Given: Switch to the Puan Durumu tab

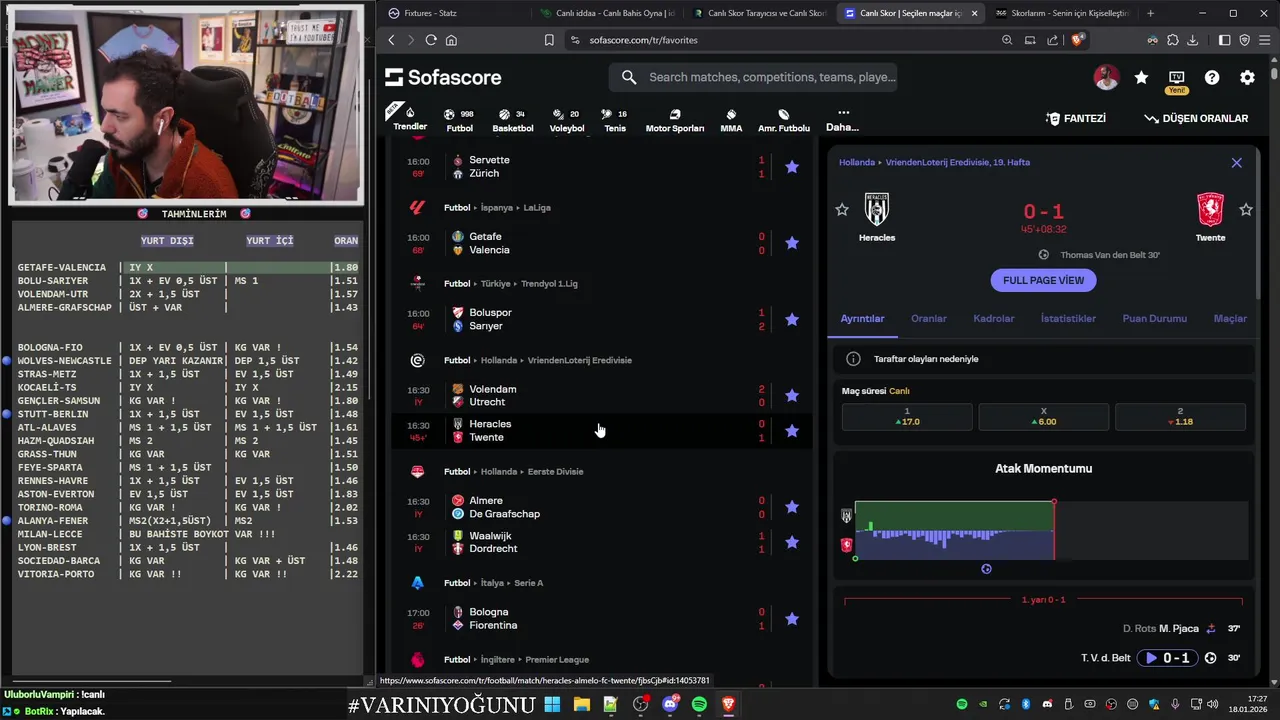Looking at the screenshot, I should (x=1155, y=318).
